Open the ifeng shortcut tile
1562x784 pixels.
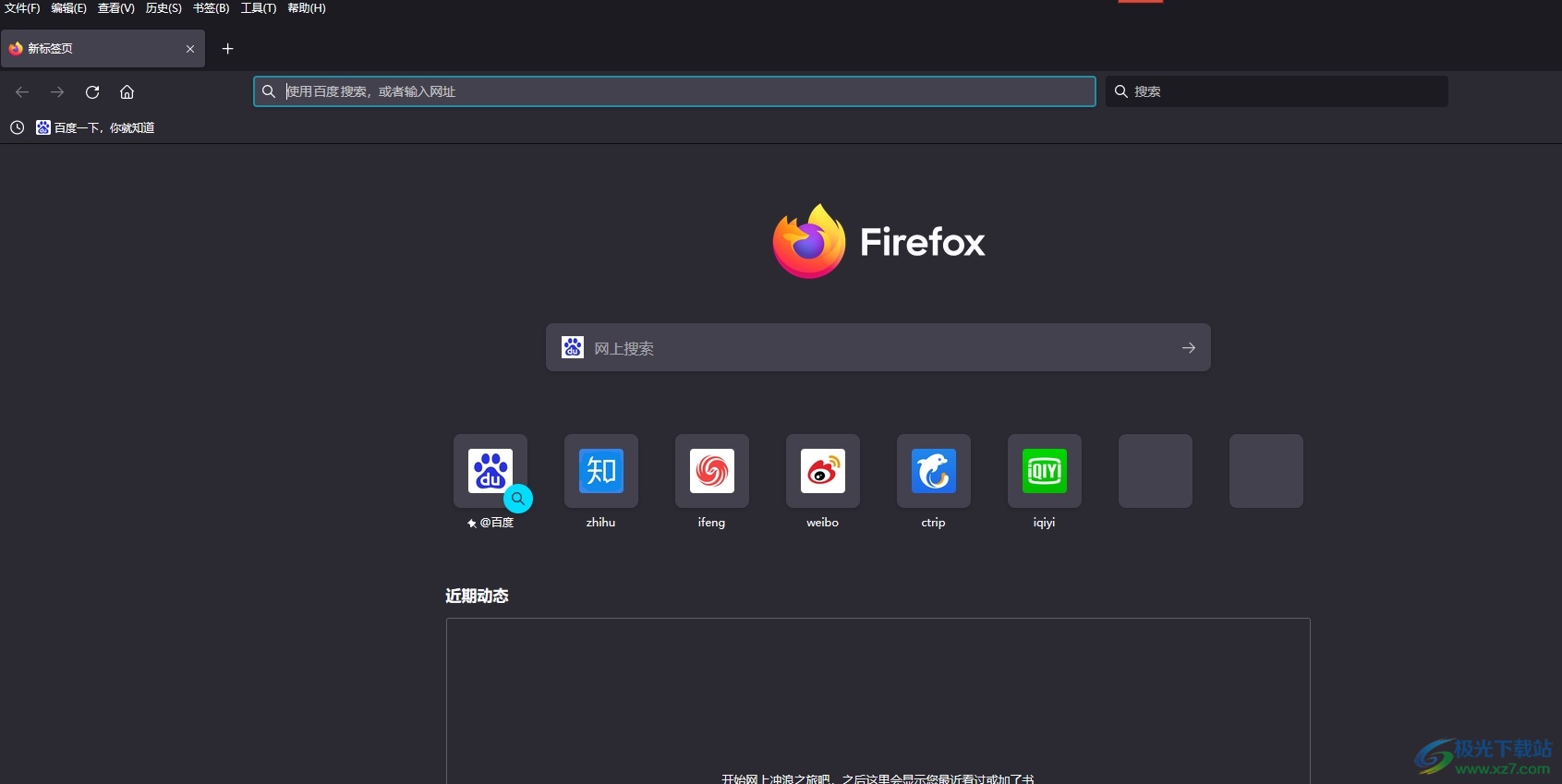712,471
